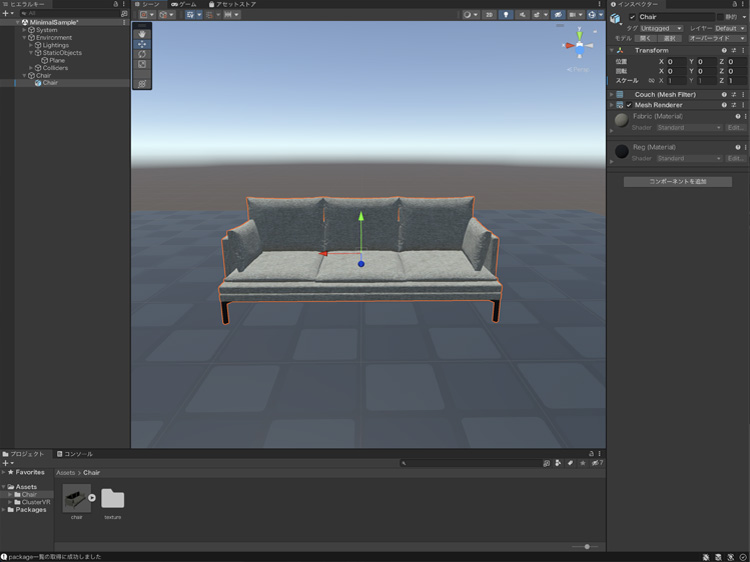This screenshot has width=750, height=562.
Task: Select the Scale tool in scene toolbar
Action: pyautogui.click(x=142, y=64)
